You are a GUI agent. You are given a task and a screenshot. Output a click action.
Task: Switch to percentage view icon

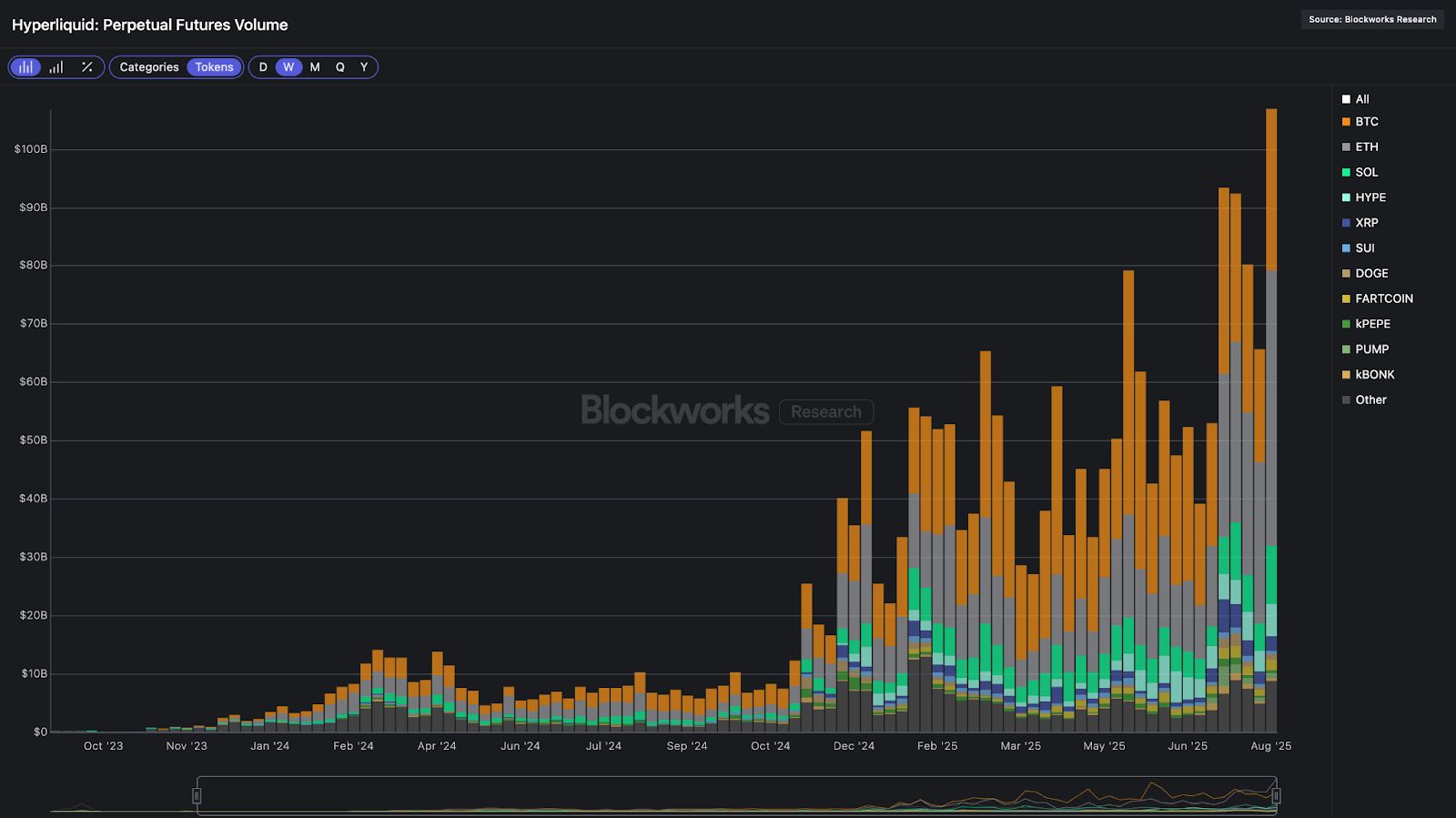[87, 67]
